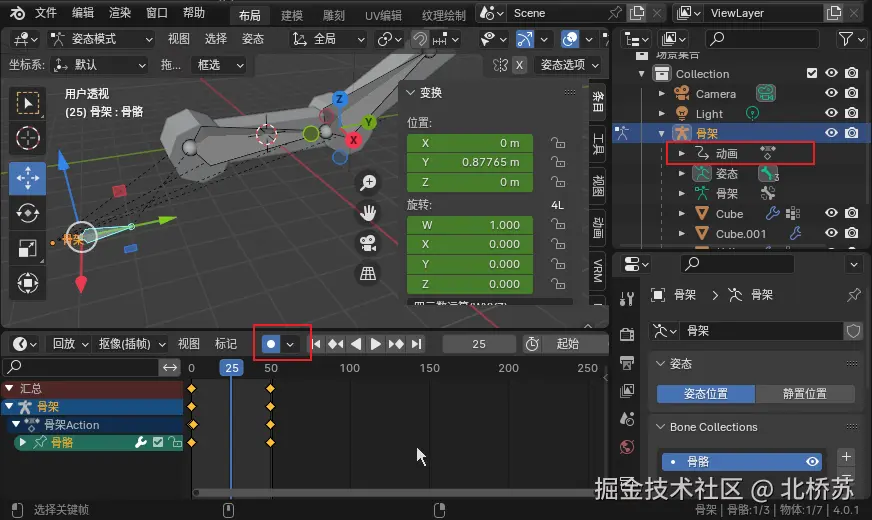Open the 默认 coordinate system dropdown
The width and height of the screenshot is (872, 520).
pyautogui.click(x=98, y=65)
